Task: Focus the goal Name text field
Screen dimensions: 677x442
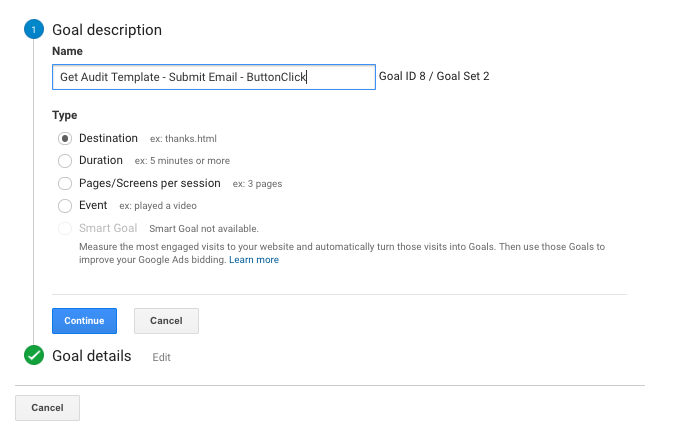Action: click(214, 77)
